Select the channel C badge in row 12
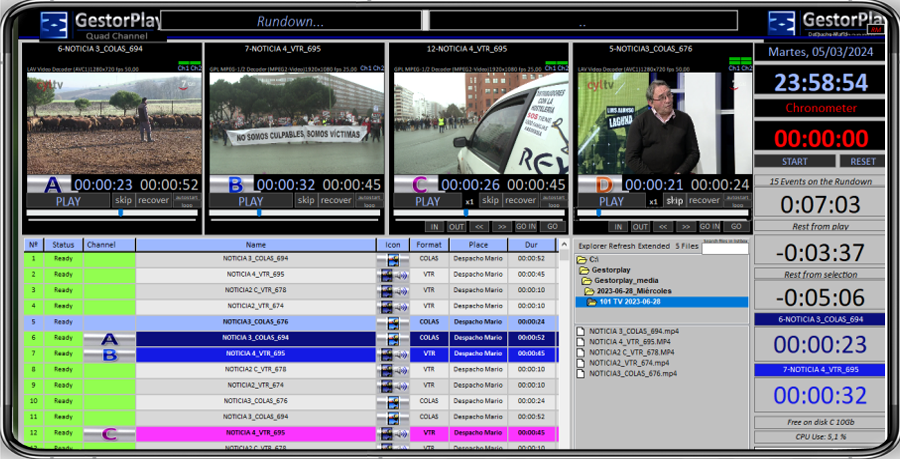 point(110,433)
